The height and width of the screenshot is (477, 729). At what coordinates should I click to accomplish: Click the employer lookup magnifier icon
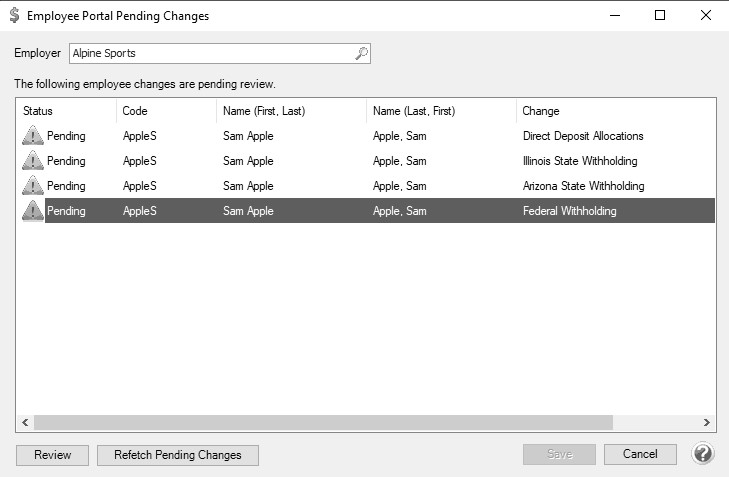[361, 53]
